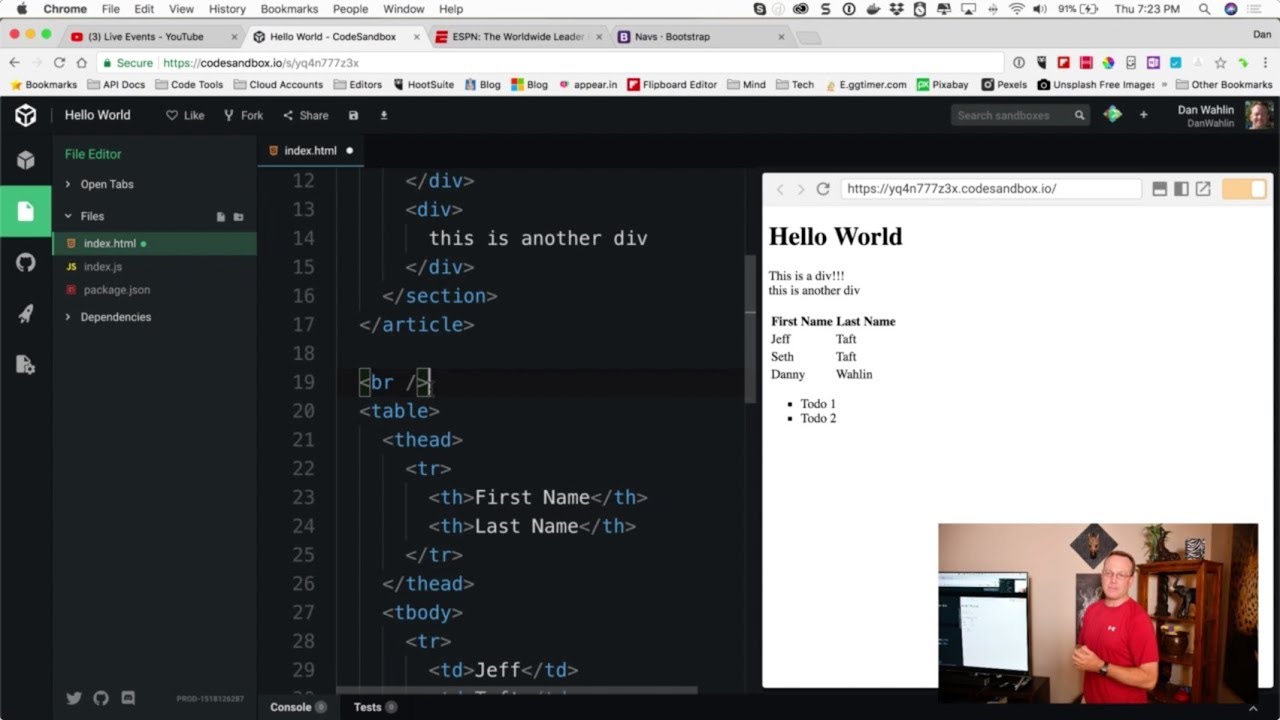Toggle the orange preview switch

[1244, 189]
